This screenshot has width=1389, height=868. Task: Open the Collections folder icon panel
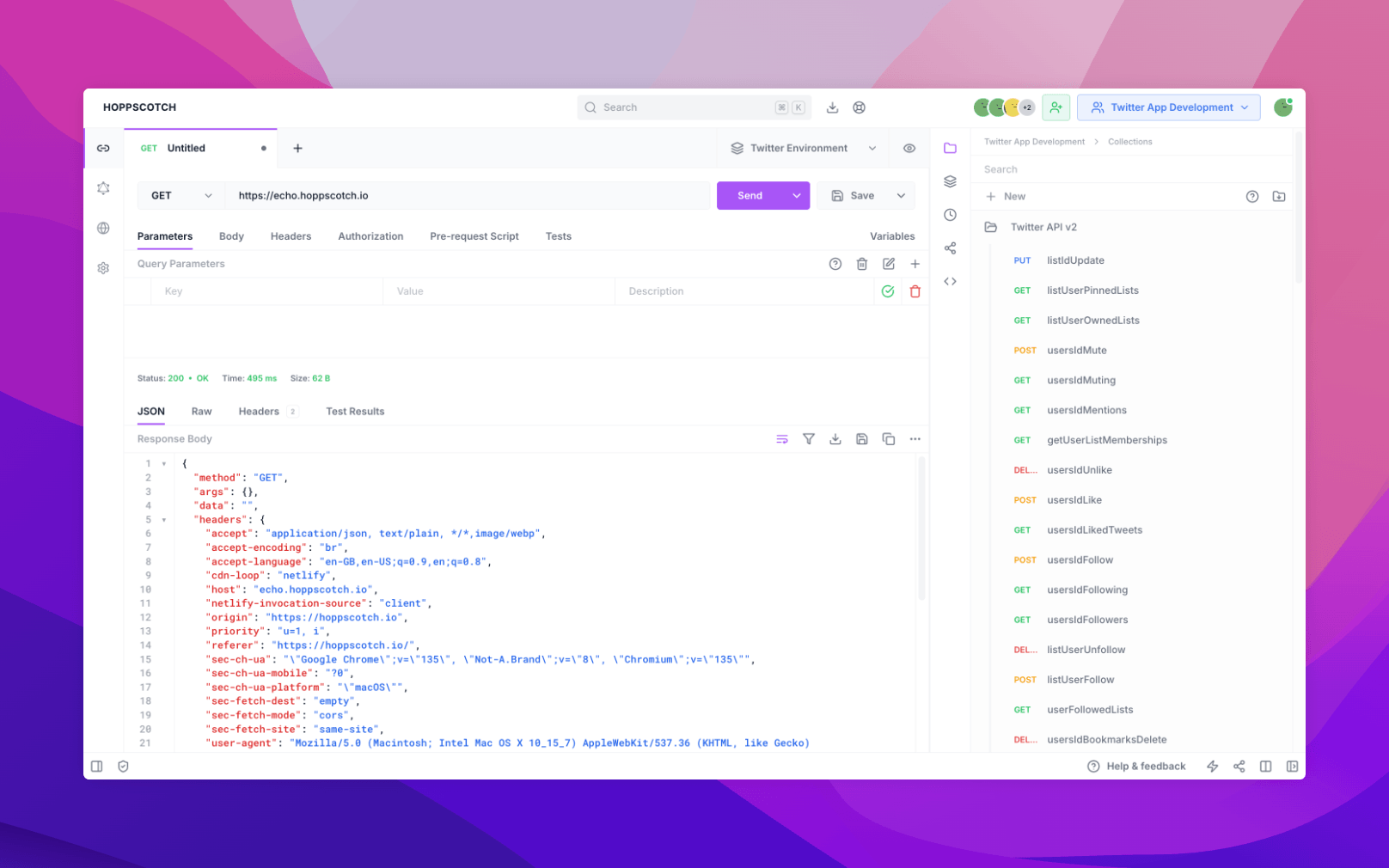950,149
